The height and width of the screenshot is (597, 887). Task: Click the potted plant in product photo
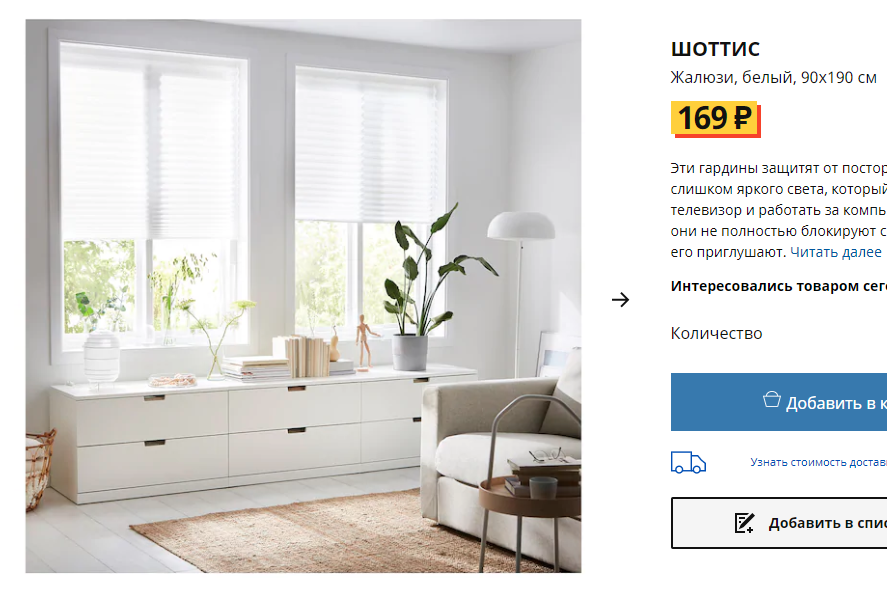click(x=430, y=289)
